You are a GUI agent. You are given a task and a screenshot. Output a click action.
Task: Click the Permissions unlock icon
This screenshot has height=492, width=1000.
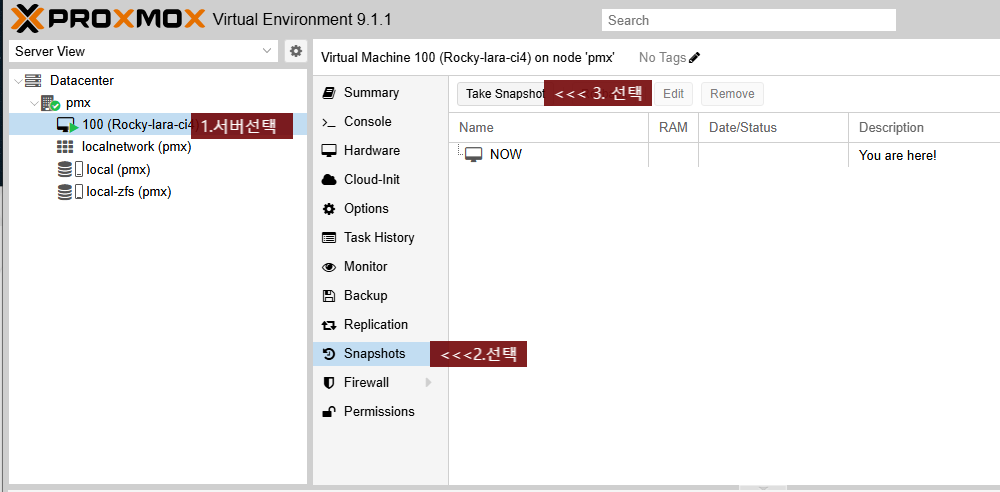click(x=328, y=412)
